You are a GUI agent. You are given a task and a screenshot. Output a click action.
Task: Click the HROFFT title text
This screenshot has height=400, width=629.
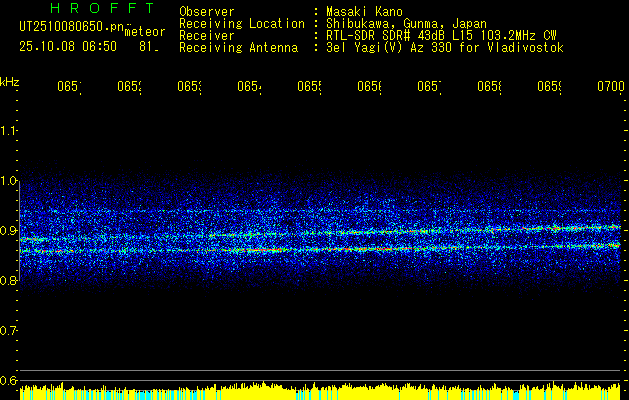(103, 8)
